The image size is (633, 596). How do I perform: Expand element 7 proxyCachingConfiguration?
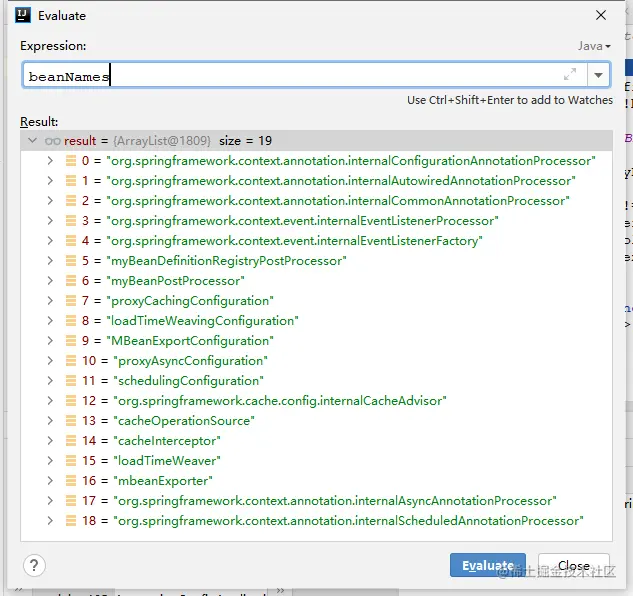[50, 300]
